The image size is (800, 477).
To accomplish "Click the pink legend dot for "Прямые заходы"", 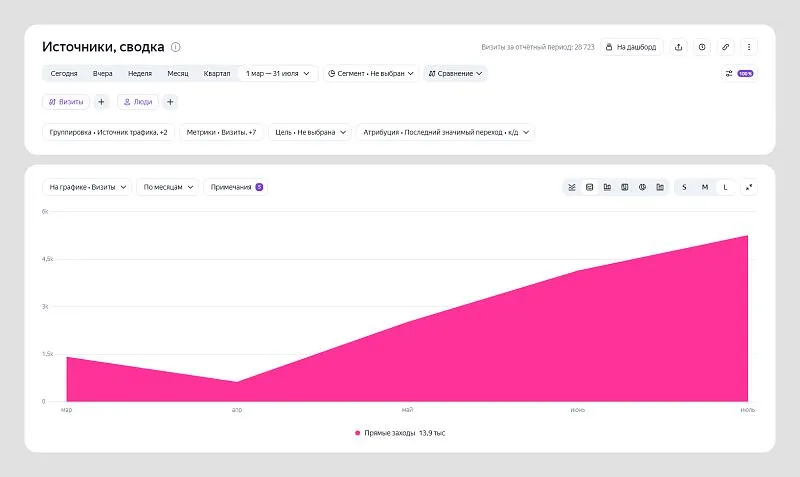I will point(357,433).
